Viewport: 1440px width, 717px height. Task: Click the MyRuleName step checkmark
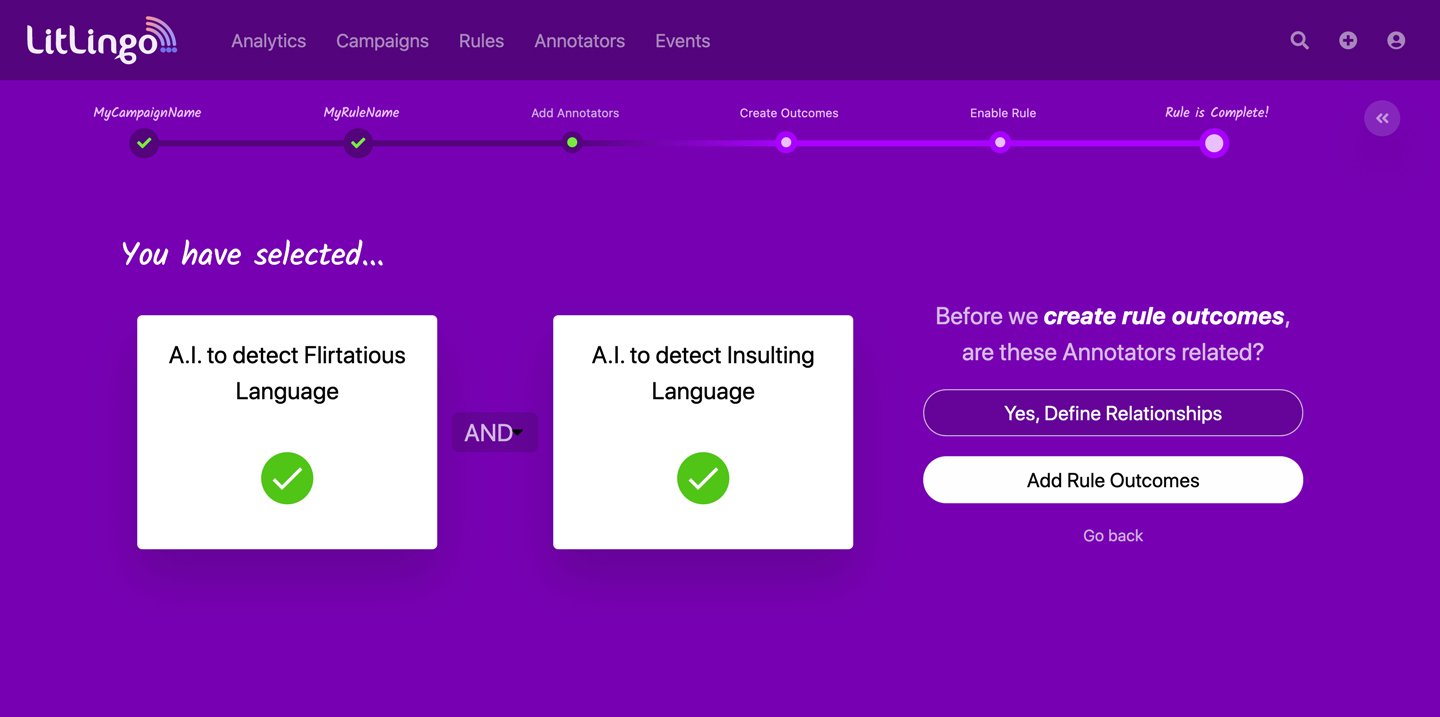358,143
